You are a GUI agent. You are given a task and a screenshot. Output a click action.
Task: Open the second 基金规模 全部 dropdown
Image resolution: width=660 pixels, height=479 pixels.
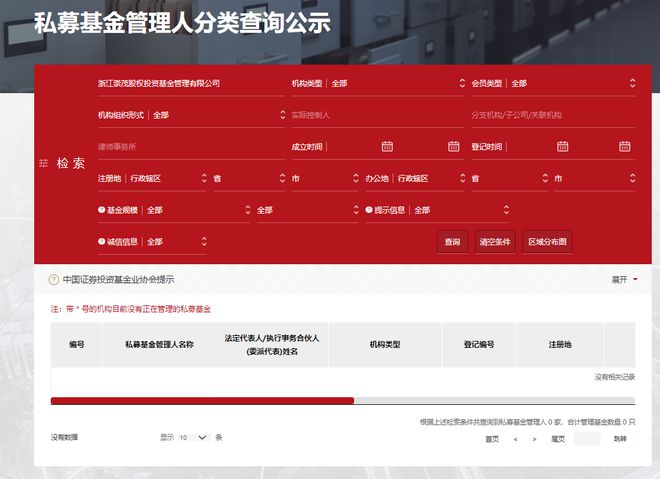[308, 210]
